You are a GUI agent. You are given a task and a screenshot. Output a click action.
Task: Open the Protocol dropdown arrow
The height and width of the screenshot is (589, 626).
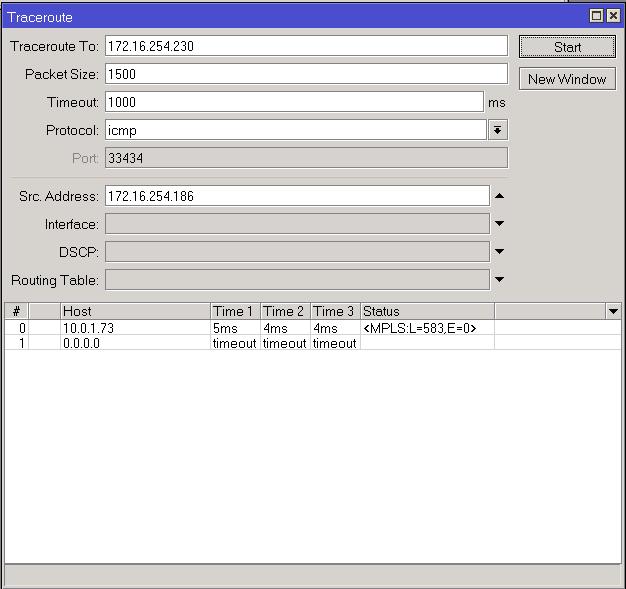click(497, 130)
